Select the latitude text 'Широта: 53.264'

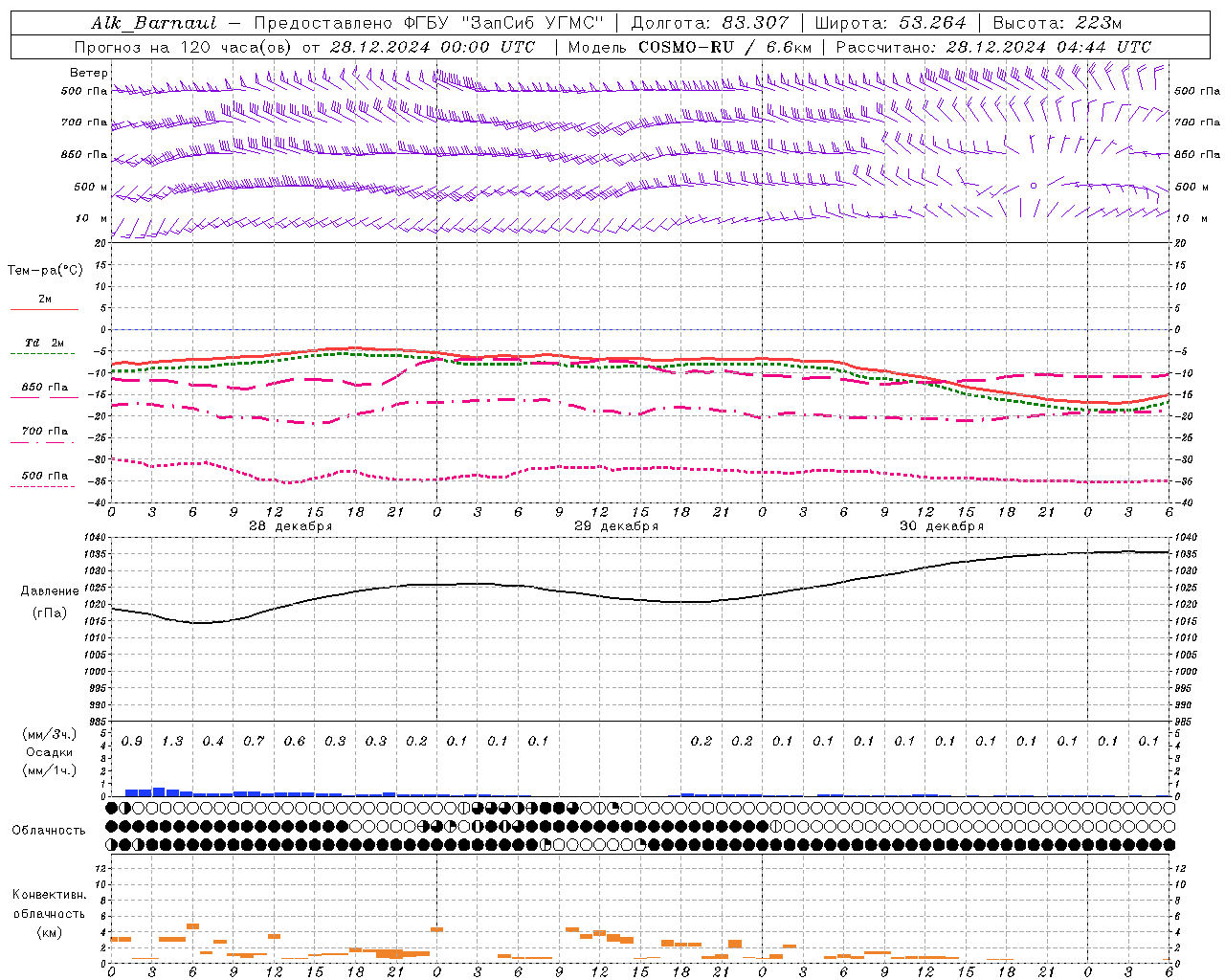890,23
